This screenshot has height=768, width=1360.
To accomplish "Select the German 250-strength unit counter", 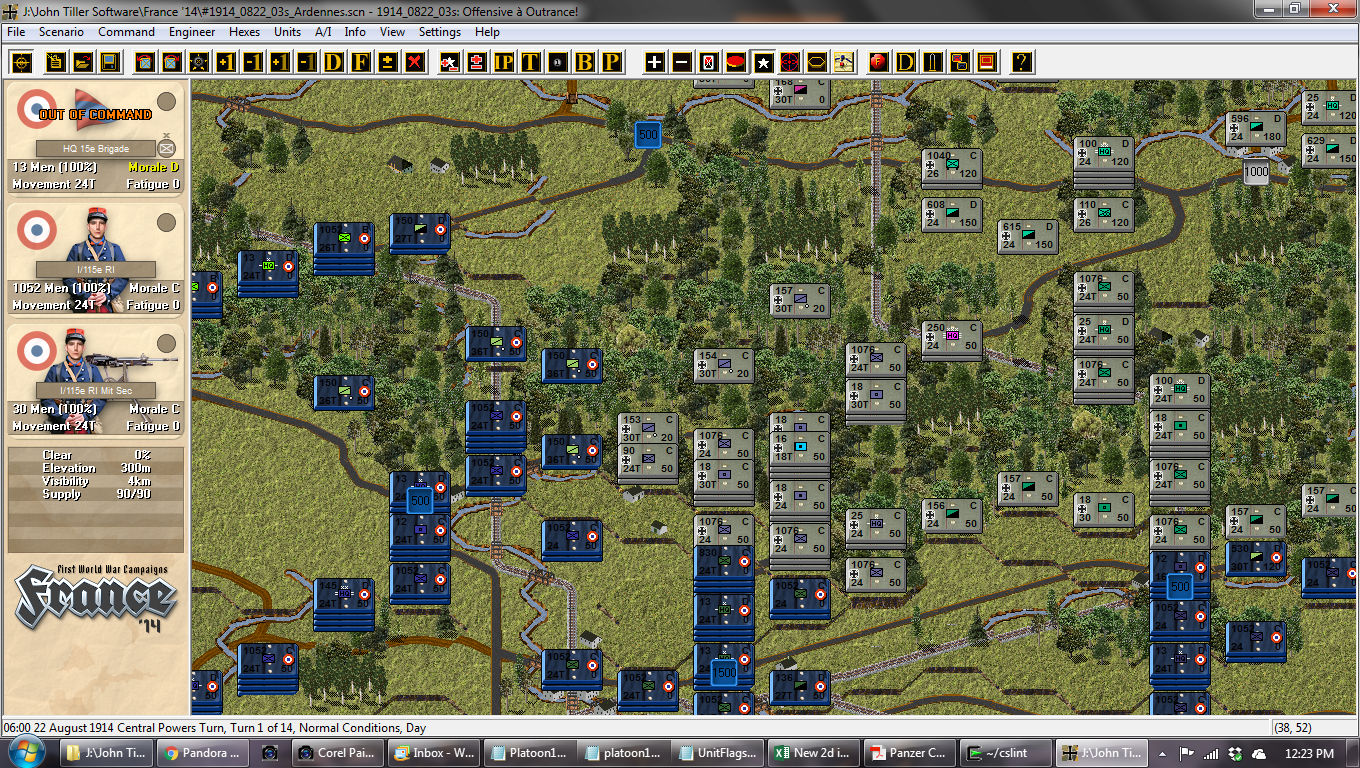I will 952,339.
